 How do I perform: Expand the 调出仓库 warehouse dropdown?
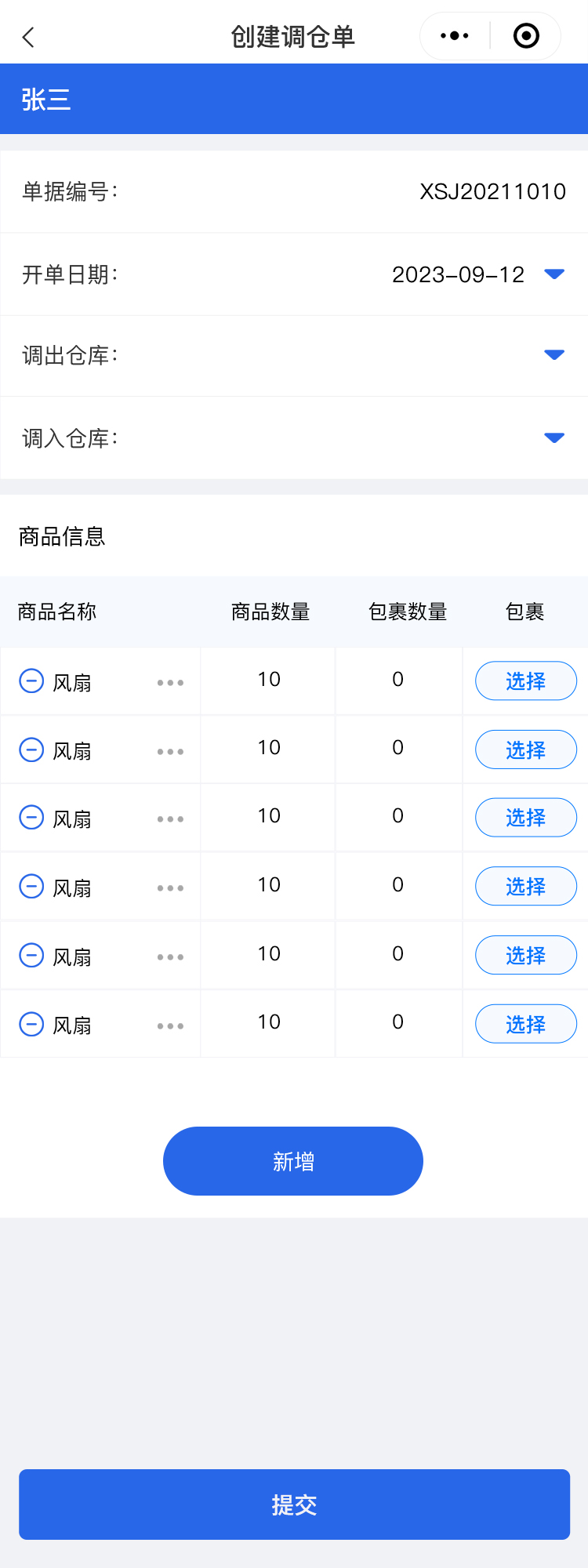tap(554, 355)
